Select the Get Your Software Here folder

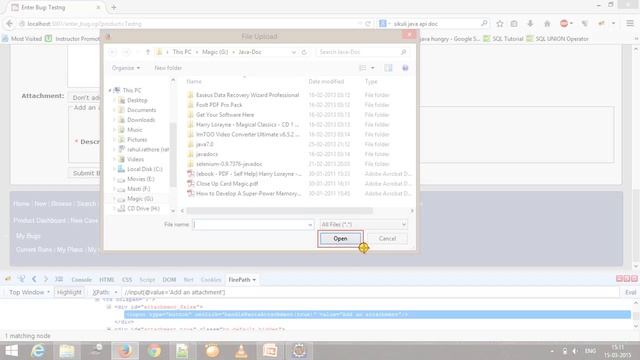click(224, 115)
